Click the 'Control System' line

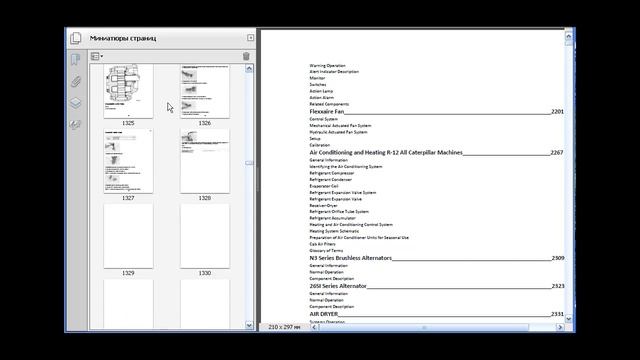click(323, 119)
